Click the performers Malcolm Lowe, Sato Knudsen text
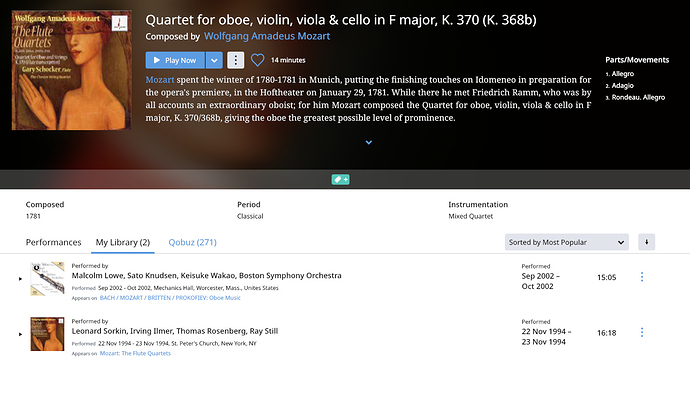 pyautogui.click(x=206, y=275)
